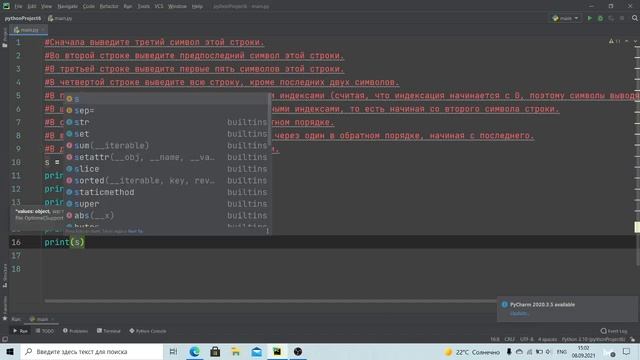This screenshot has width=640, height=360.
Task: Select completion suggestion 'sep='
Action: tap(167, 110)
